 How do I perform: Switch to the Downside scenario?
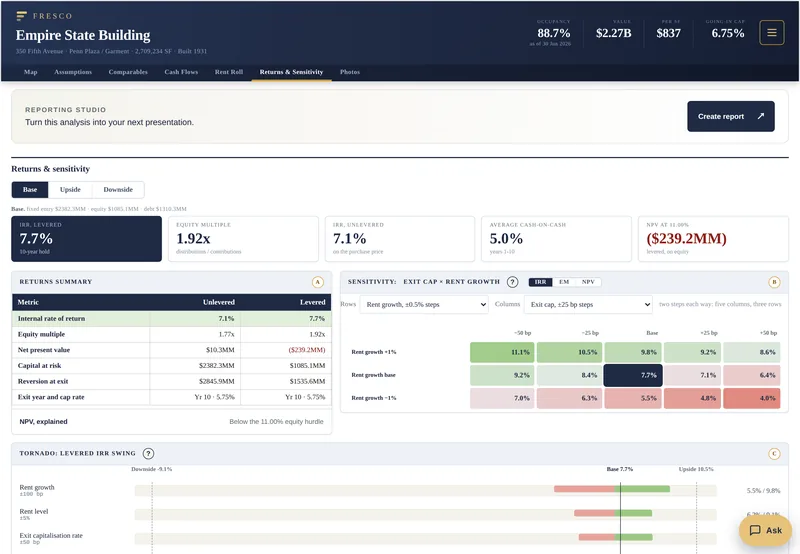click(118, 189)
